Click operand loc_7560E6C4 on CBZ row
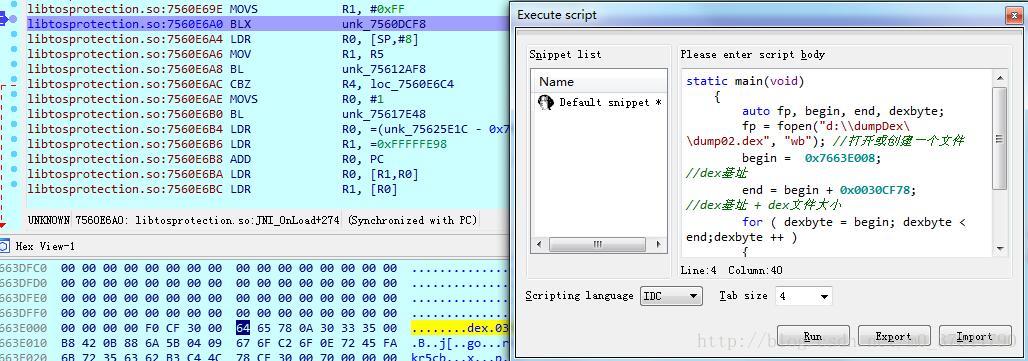This screenshot has width=1028, height=361. [x=413, y=84]
